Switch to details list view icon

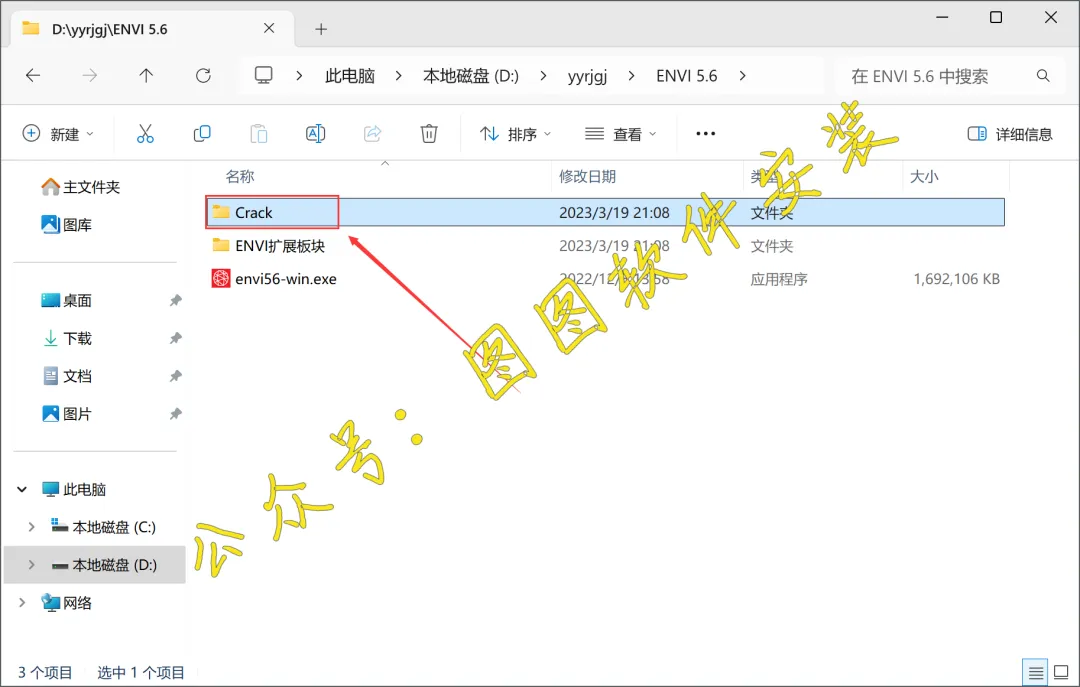[x=1036, y=672]
